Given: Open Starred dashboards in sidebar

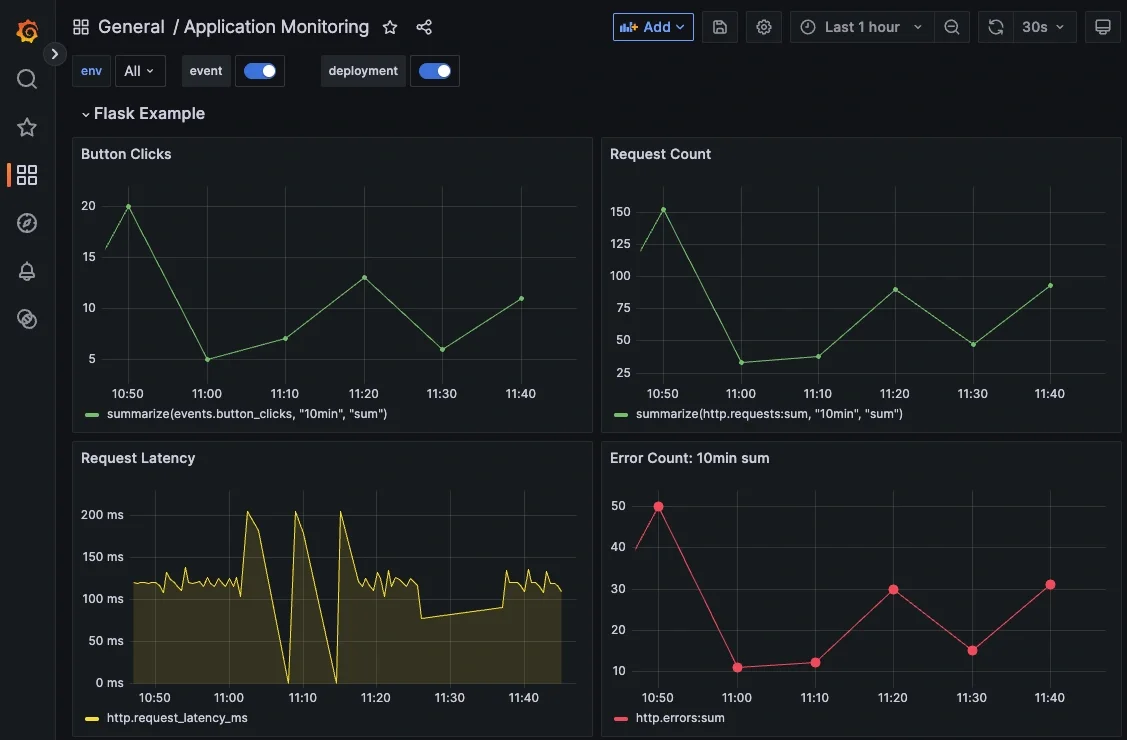Looking at the screenshot, I should (27, 127).
